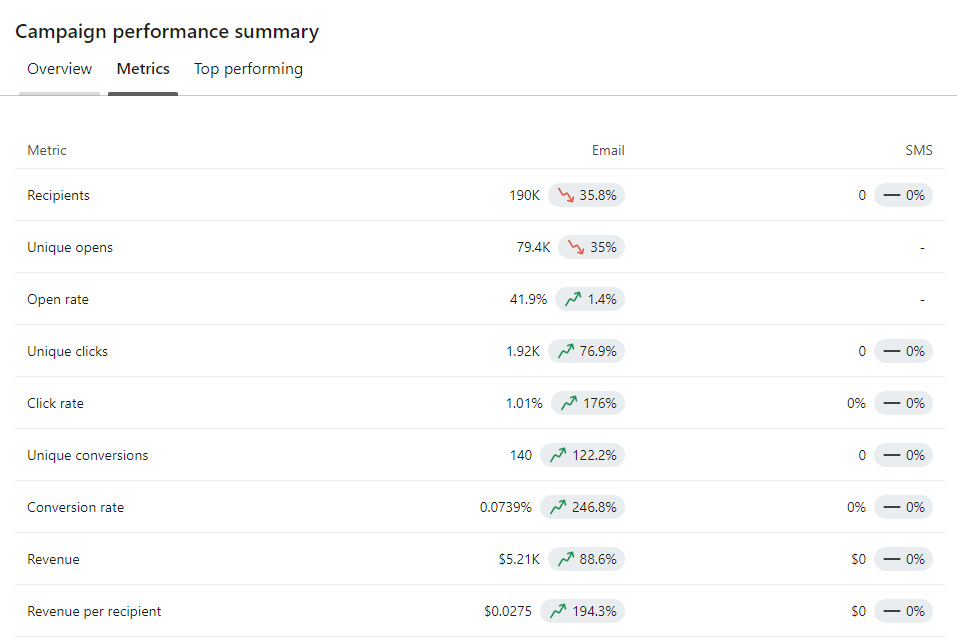Click the flat-dash icon in Recipients SMS badge
The image size is (957, 641).
pyautogui.click(x=891, y=196)
